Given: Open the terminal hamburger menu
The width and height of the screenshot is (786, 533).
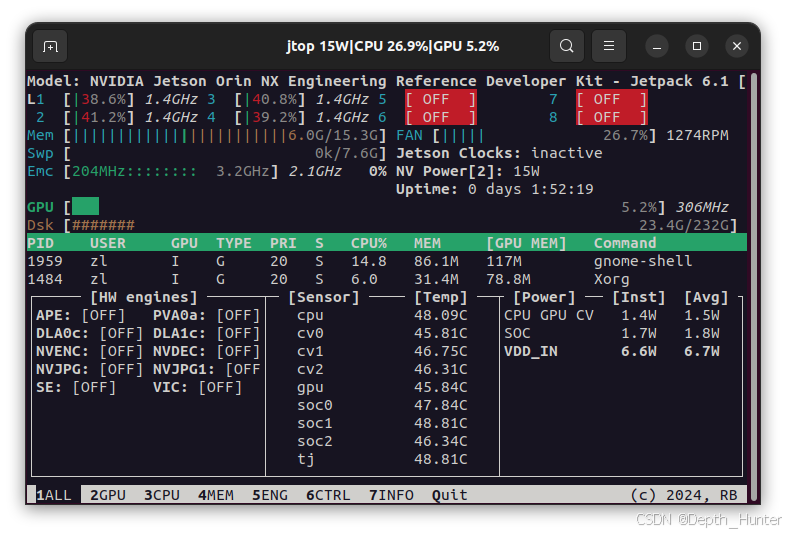Looking at the screenshot, I should pos(609,46).
